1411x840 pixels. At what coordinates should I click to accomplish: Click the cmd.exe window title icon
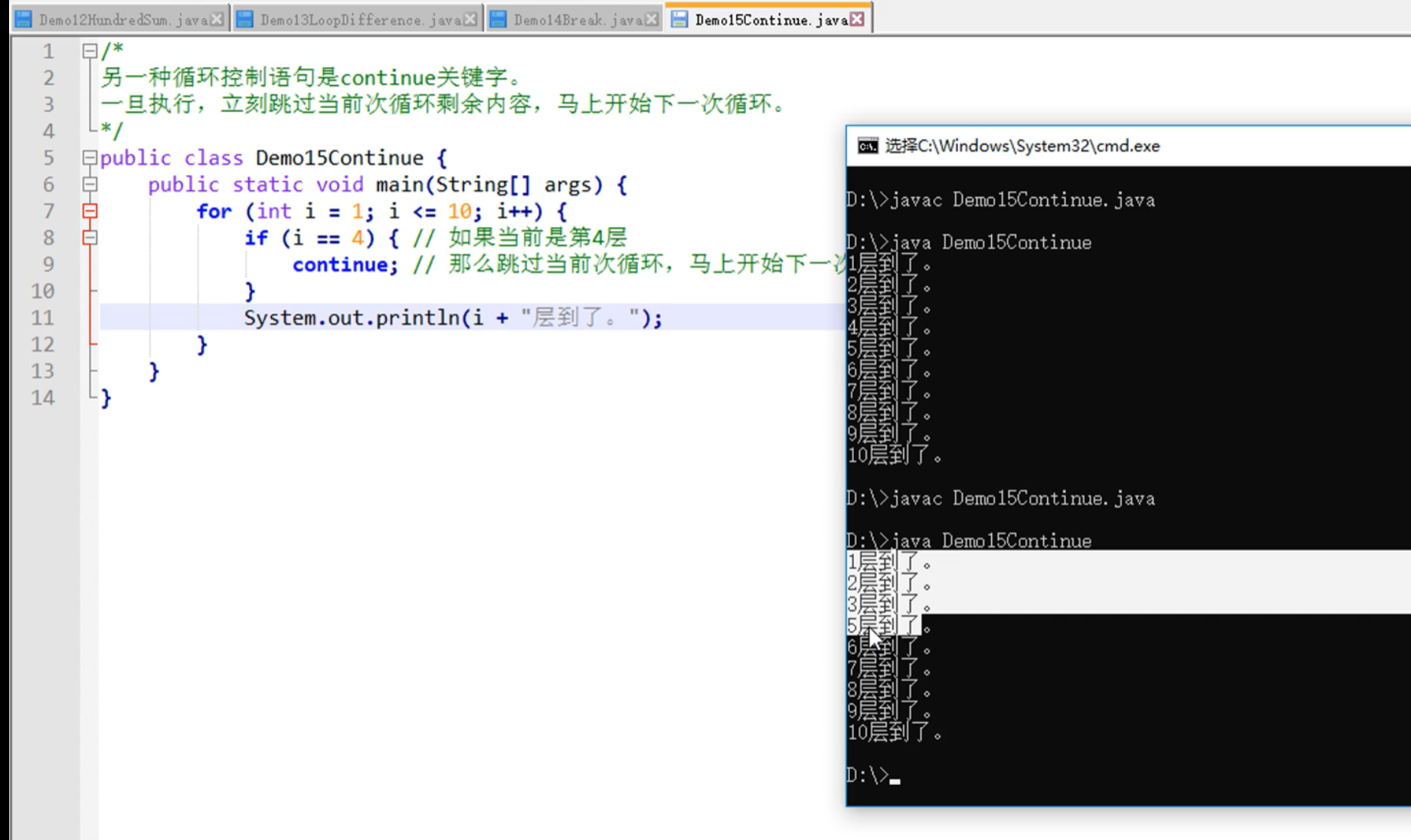[x=867, y=146]
